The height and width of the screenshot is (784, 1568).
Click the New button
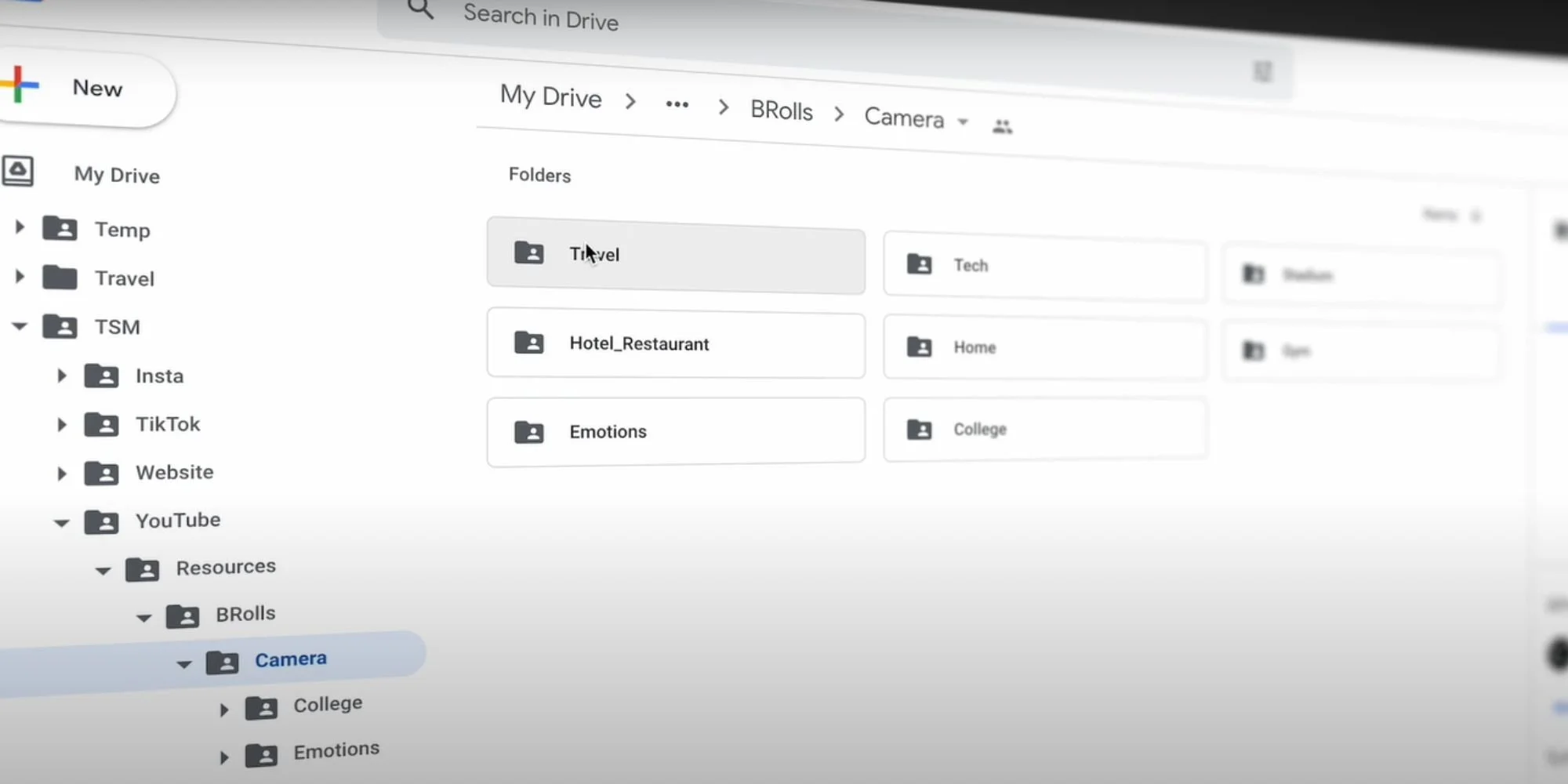click(x=86, y=88)
